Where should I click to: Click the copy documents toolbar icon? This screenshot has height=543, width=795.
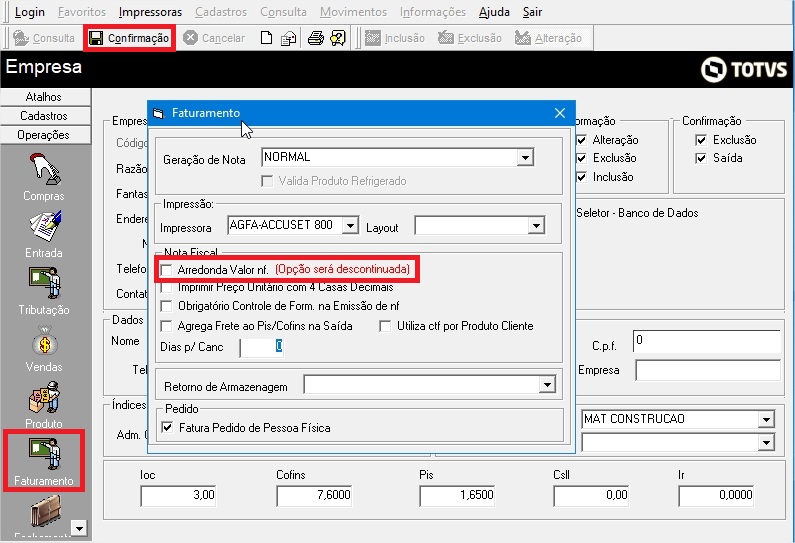(x=288, y=38)
